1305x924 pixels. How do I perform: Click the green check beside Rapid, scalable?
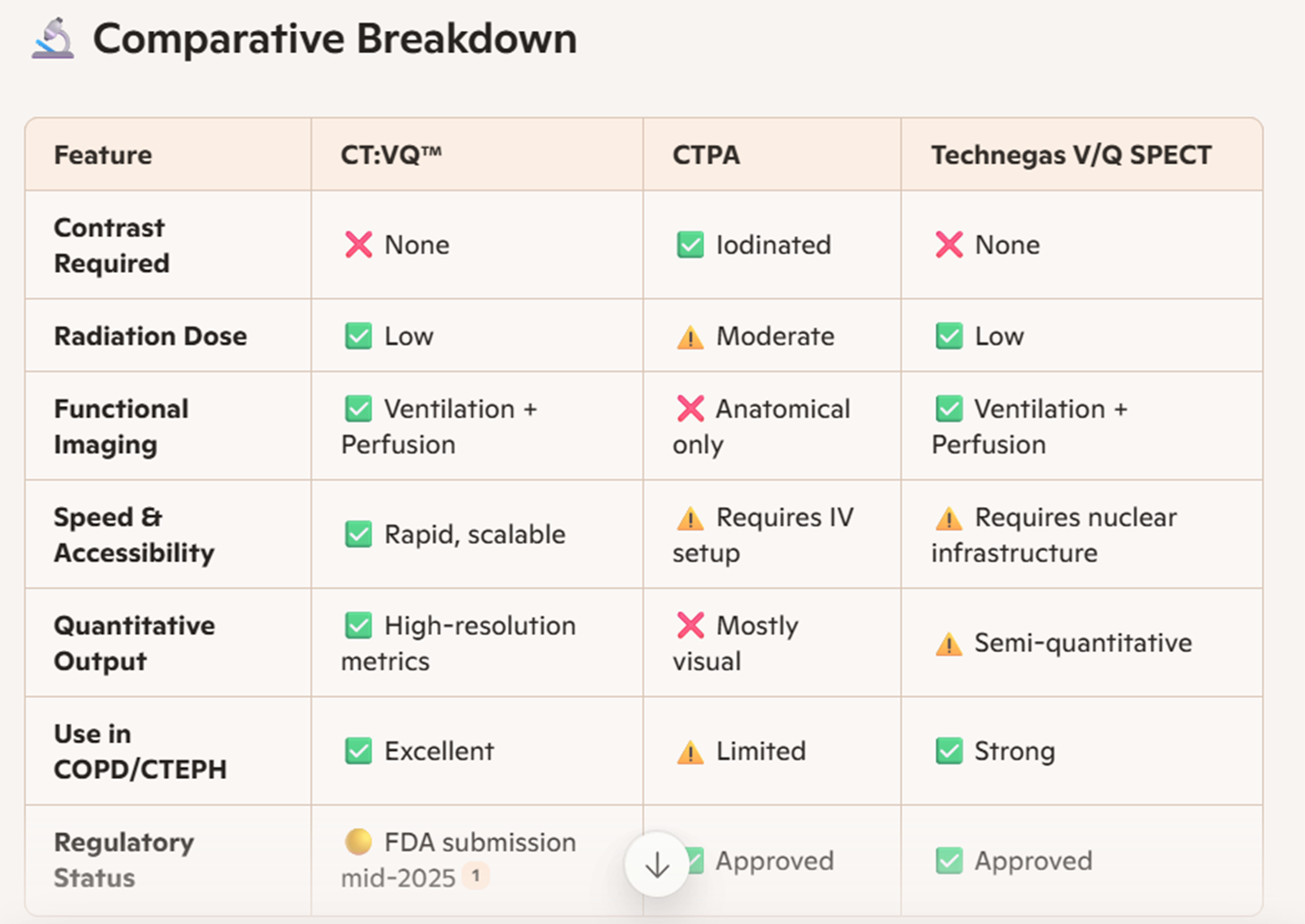[x=358, y=535]
